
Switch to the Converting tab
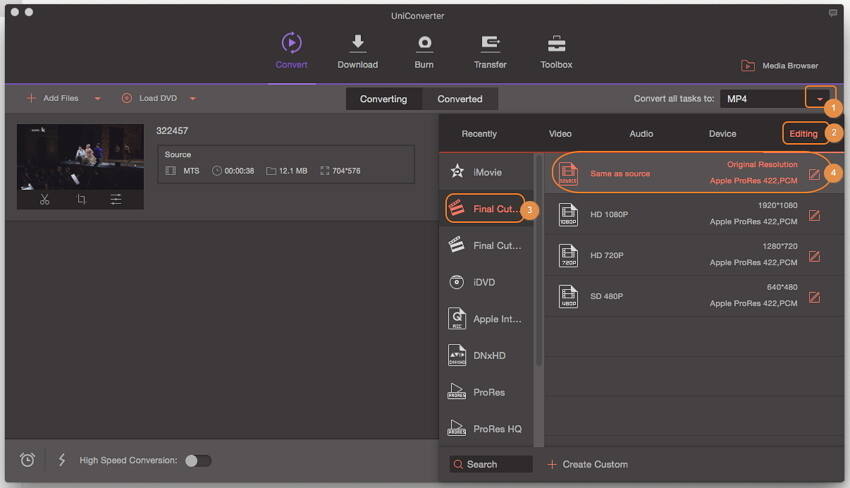pyautogui.click(x=383, y=99)
